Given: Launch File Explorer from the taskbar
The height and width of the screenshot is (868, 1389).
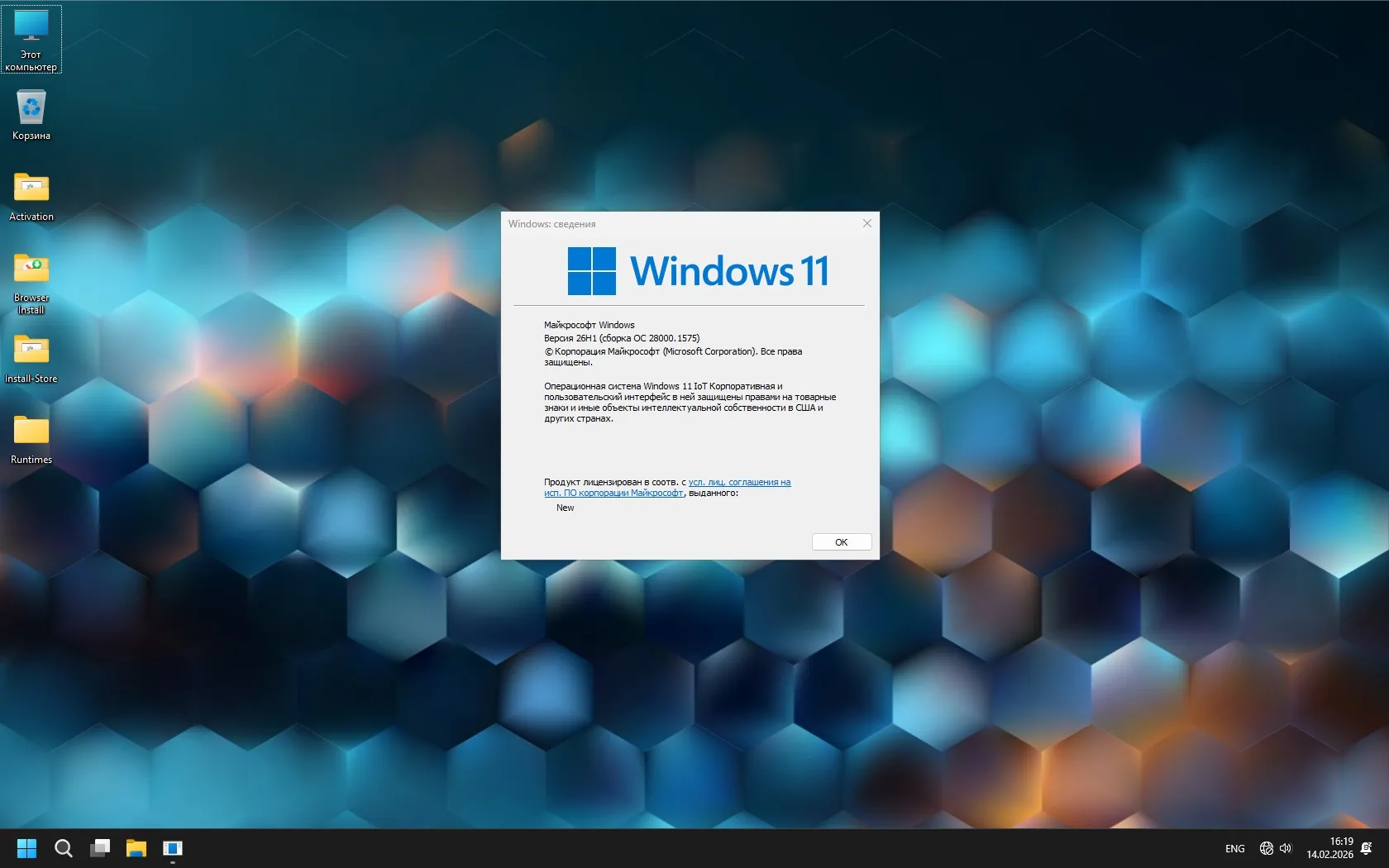Looking at the screenshot, I should point(136,848).
